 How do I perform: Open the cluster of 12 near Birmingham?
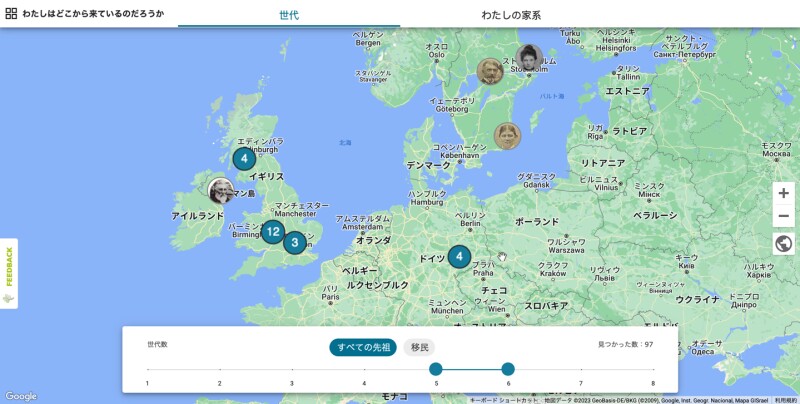(x=273, y=232)
